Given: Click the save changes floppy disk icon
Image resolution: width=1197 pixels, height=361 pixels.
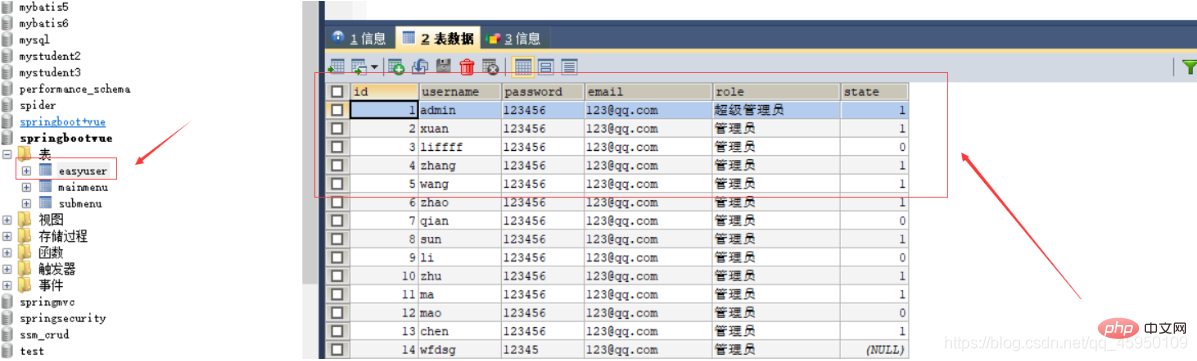Looking at the screenshot, I should point(444,67).
